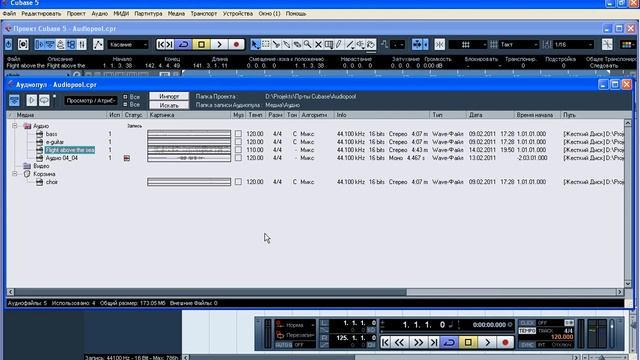The width and height of the screenshot is (640, 360).
Task: Toggle TEMPO track button on transport
Action: point(527,331)
